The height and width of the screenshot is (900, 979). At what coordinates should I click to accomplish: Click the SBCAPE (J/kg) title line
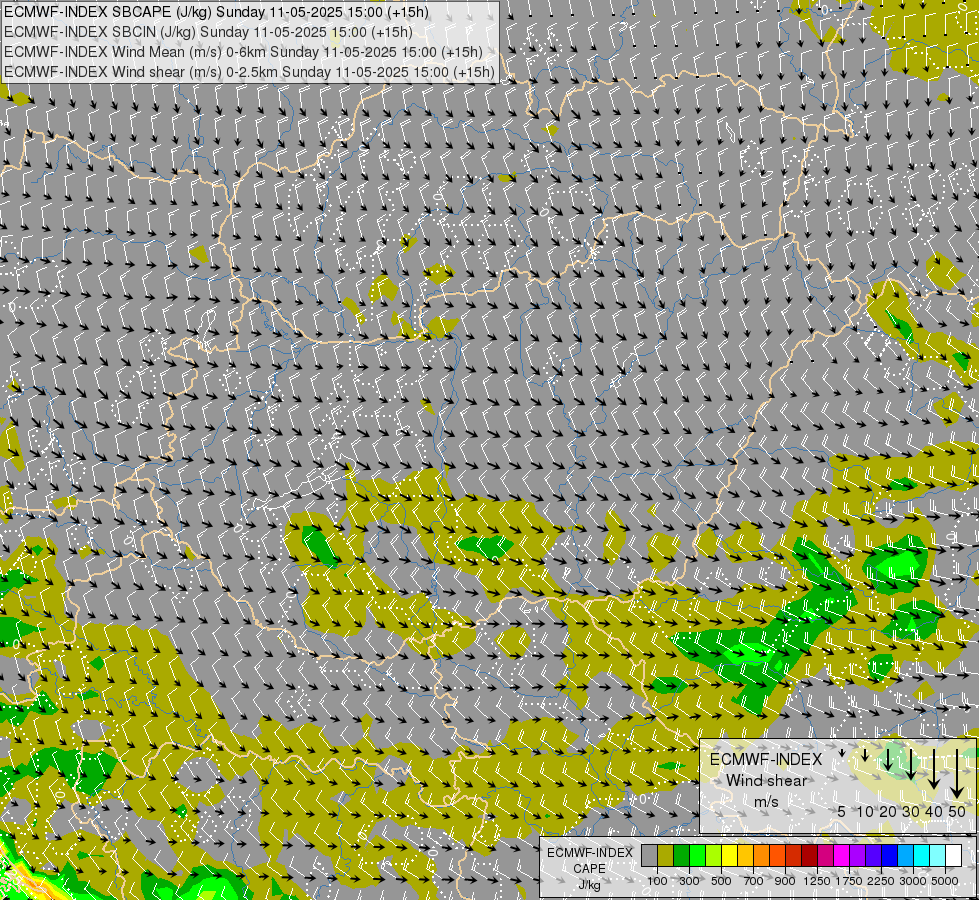pos(217,12)
